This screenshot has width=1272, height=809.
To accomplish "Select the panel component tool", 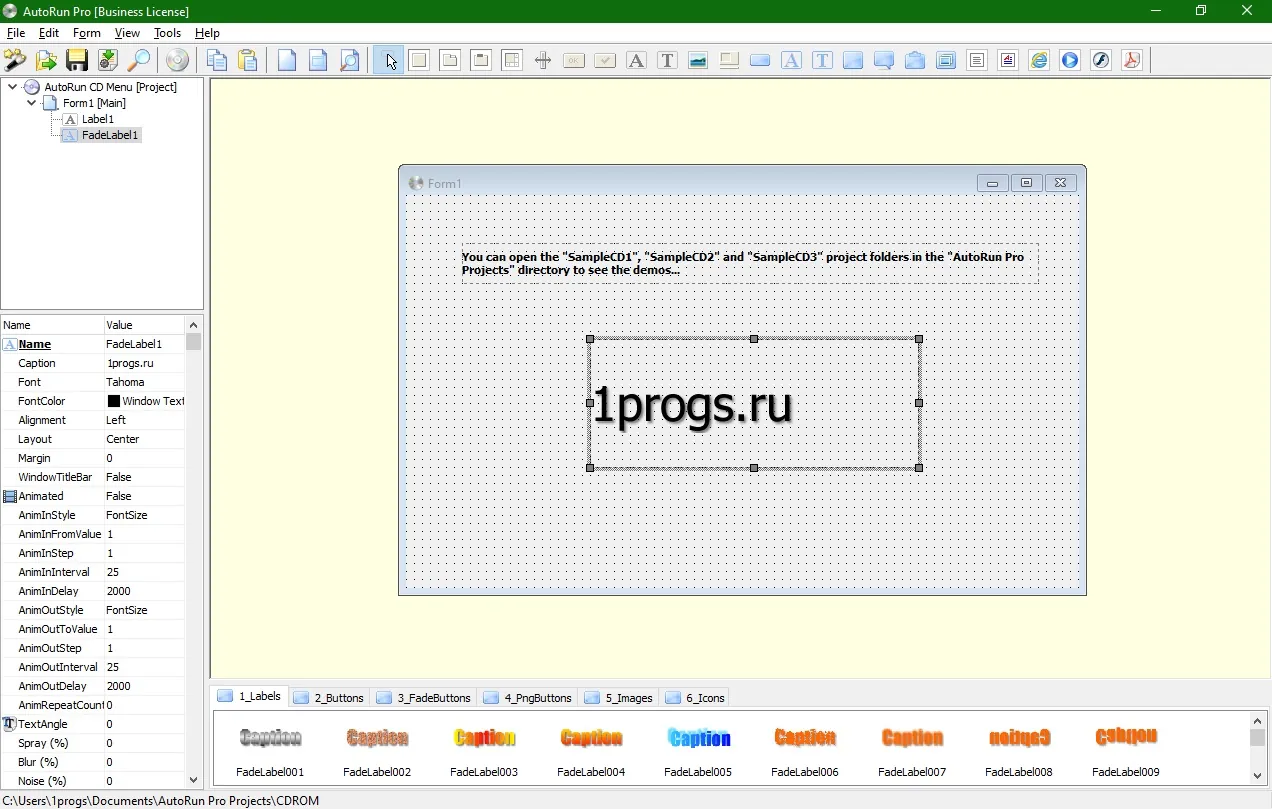I will pyautogui.click(x=419, y=60).
